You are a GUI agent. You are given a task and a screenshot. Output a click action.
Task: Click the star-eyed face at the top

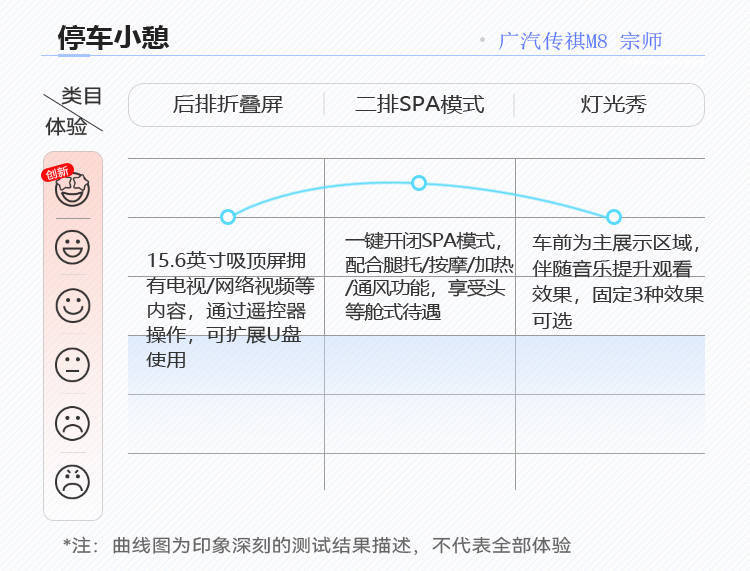click(73, 190)
